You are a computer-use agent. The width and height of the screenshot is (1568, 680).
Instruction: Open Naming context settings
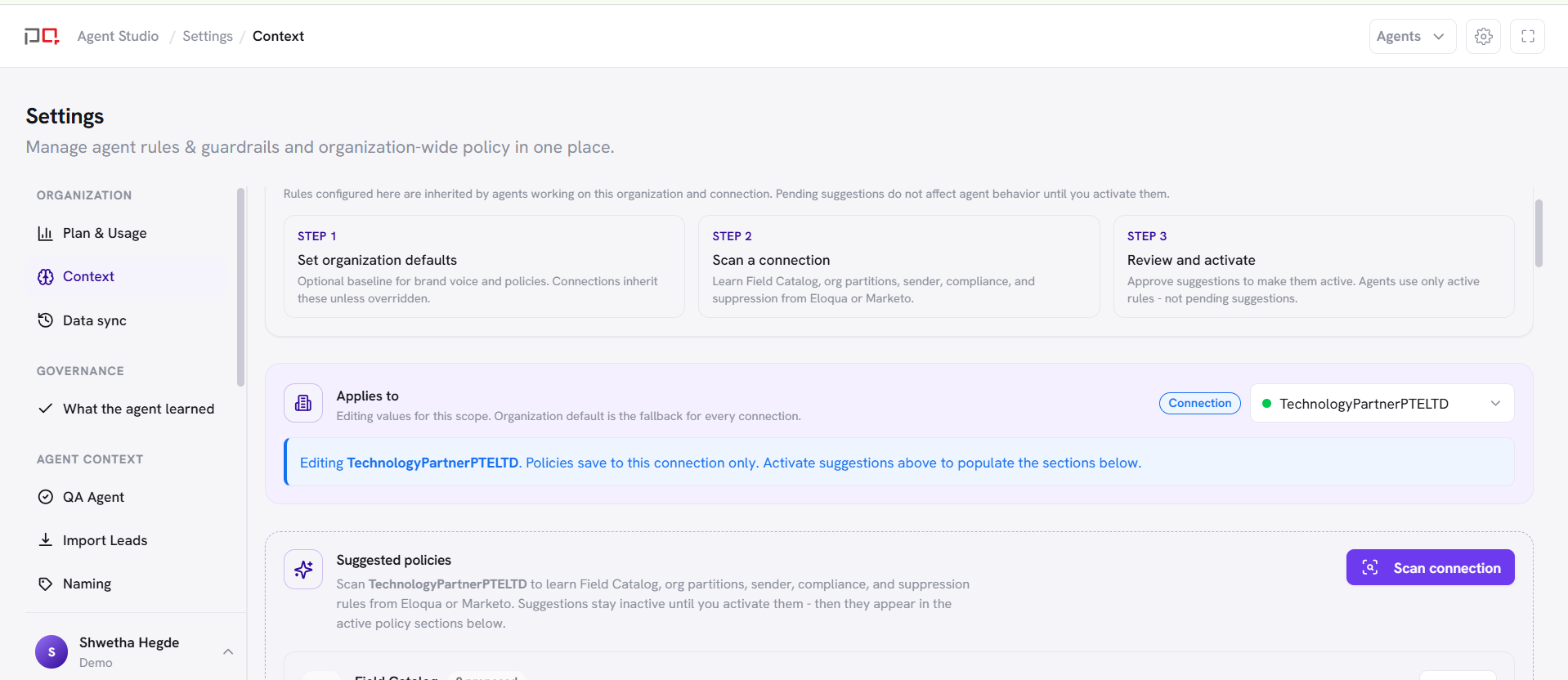point(126,584)
